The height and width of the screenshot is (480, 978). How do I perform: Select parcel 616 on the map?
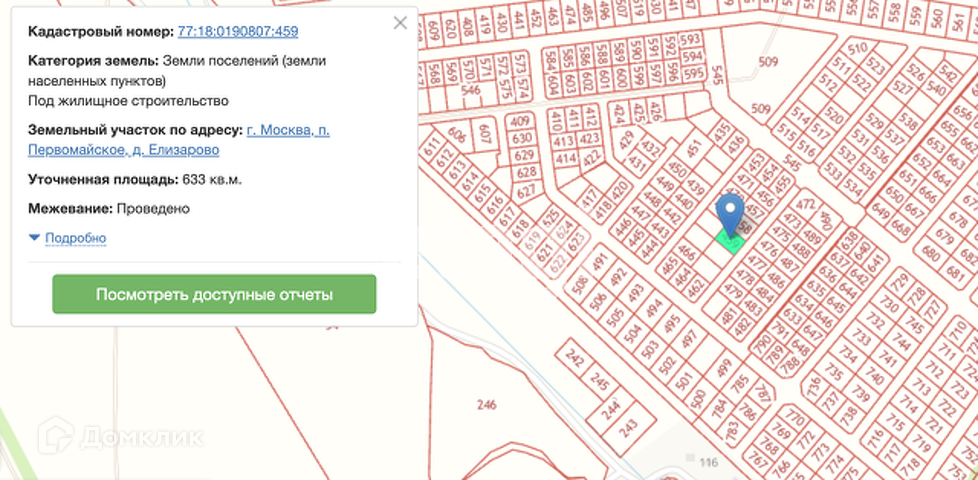(495, 204)
